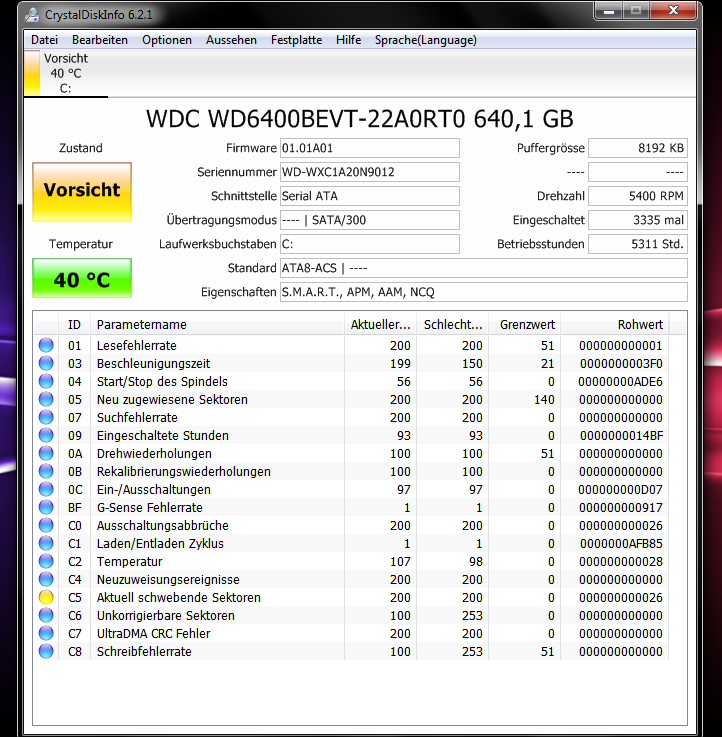Click the Seriennummer field WD-WXC1A20N9012
The height and width of the screenshot is (737, 722).
[369, 172]
